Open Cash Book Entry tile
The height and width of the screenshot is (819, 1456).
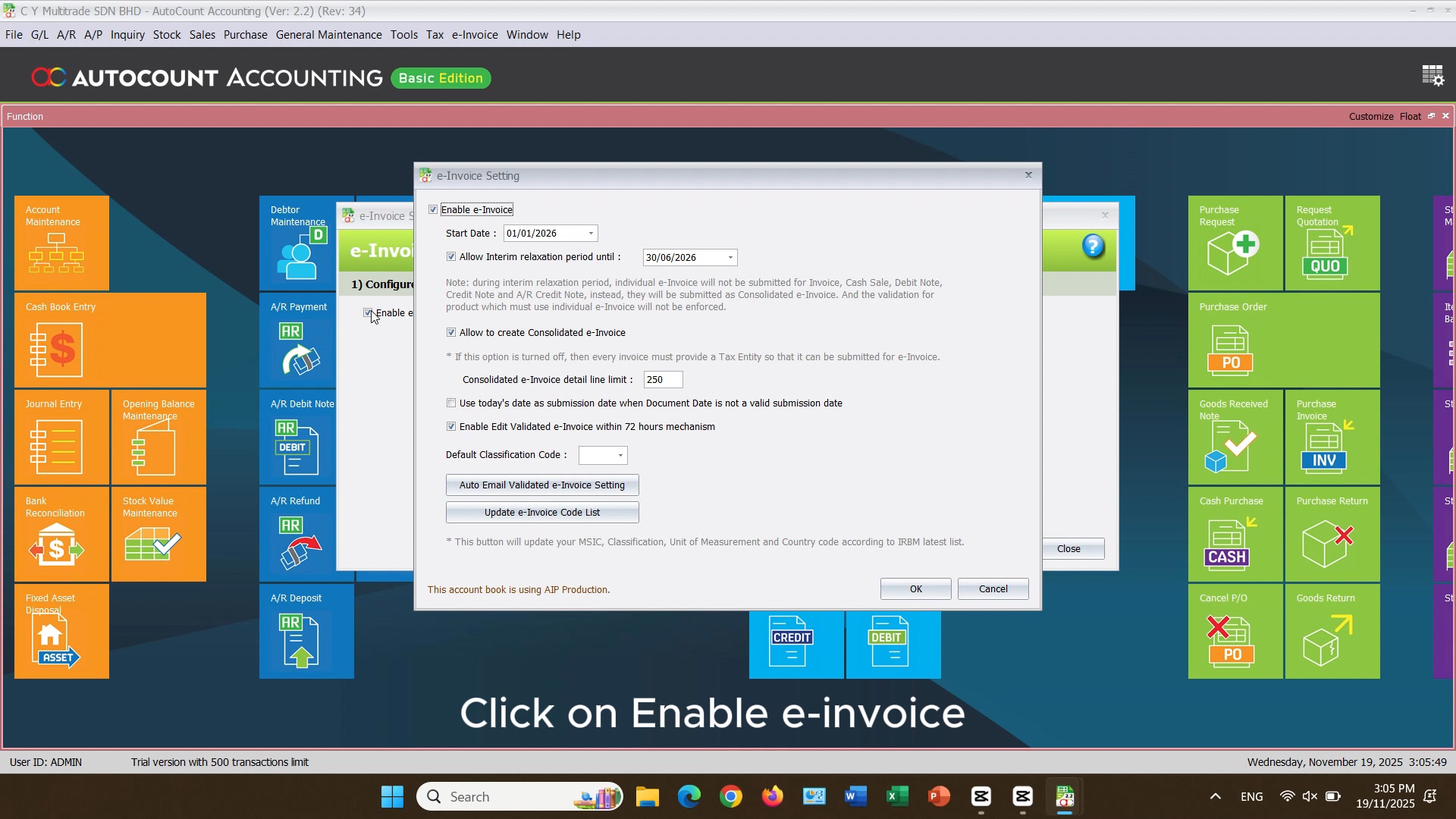pyautogui.click(x=110, y=340)
